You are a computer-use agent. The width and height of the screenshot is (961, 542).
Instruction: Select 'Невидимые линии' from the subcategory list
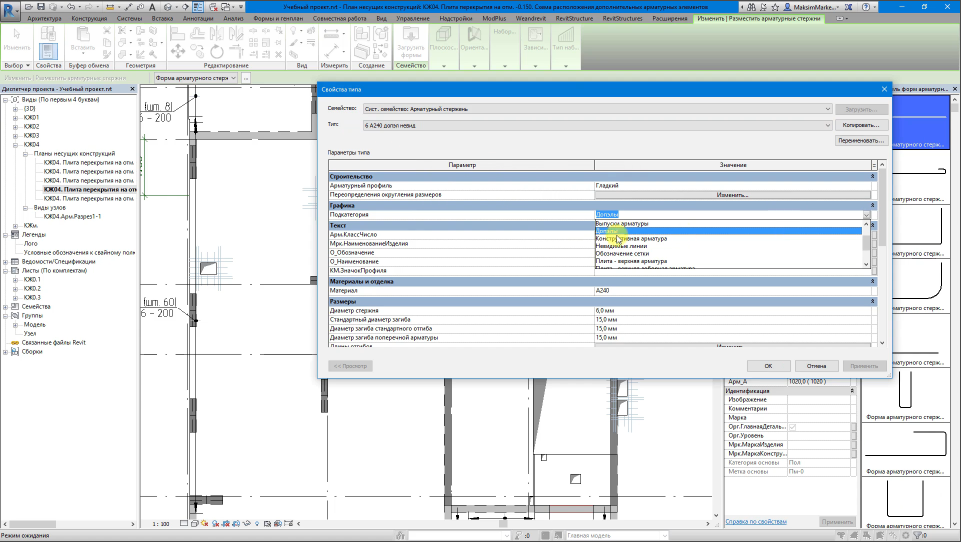pos(622,247)
